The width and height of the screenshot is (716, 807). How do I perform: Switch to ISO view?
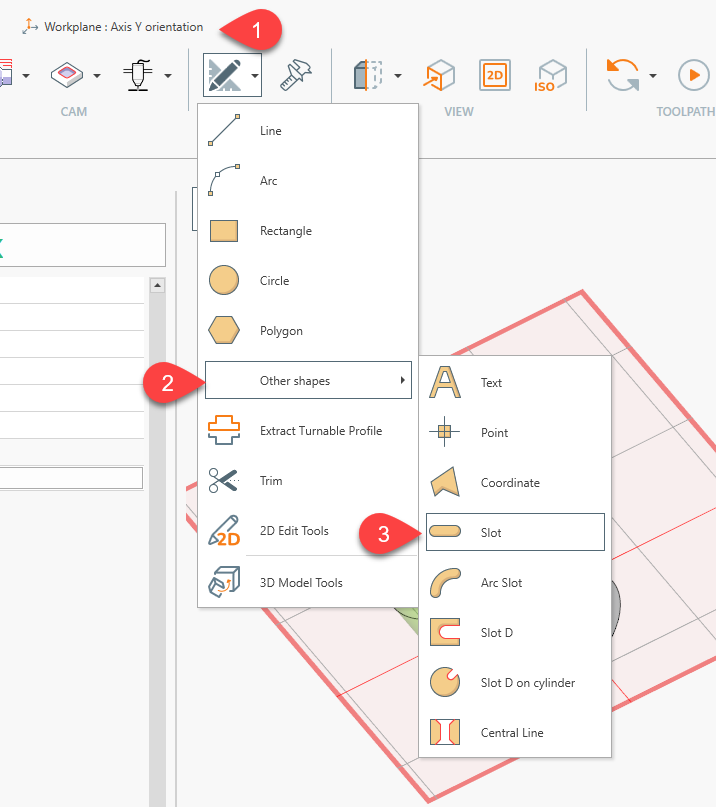pos(545,75)
